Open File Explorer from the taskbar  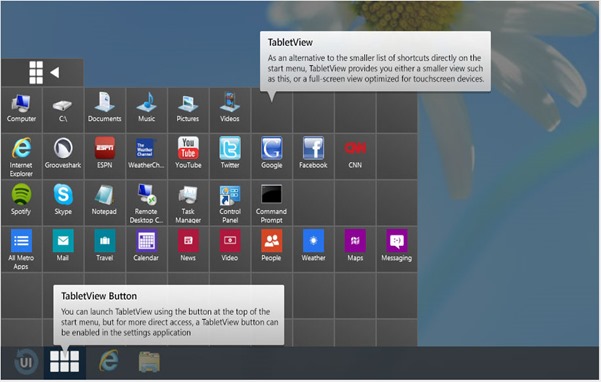click(149, 362)
